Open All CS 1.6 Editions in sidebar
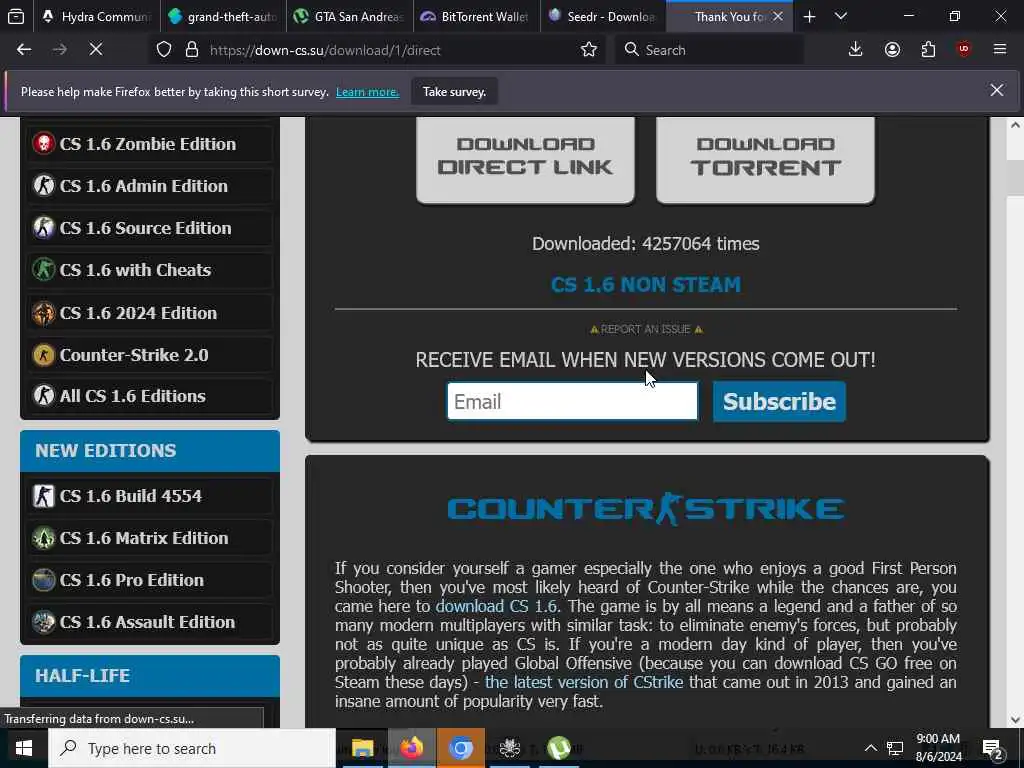The width and height of the screenshot is (1024, 768). point(150,396)
